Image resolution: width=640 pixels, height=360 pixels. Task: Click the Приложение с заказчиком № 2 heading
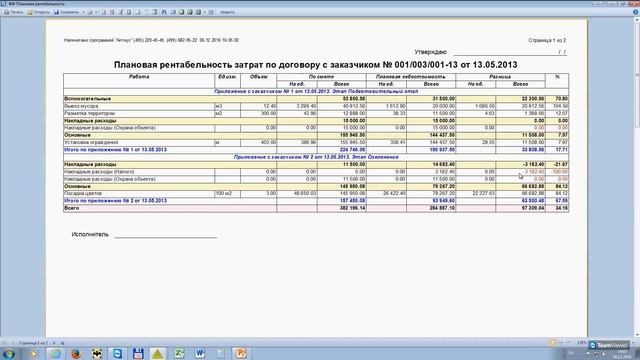pos(316,157)
